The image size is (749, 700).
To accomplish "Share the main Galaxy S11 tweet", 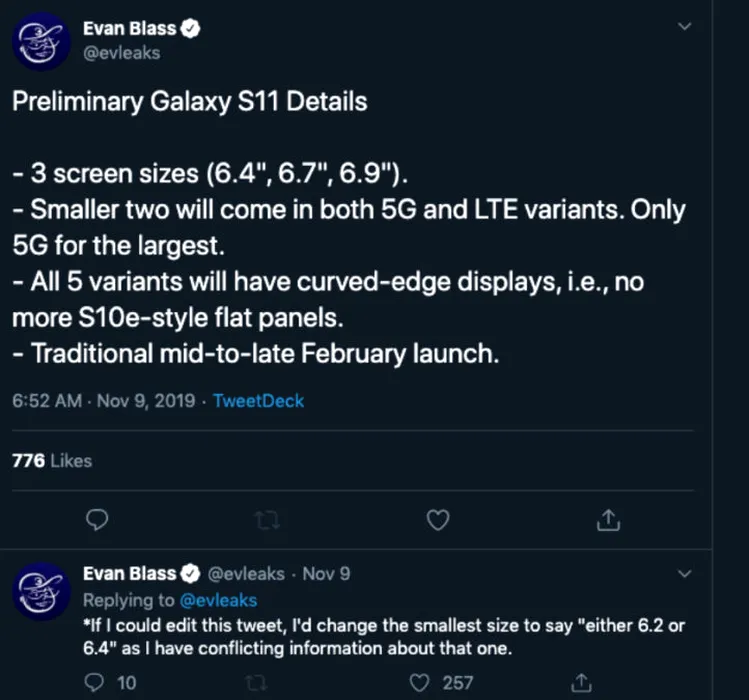I will (608, 519).
